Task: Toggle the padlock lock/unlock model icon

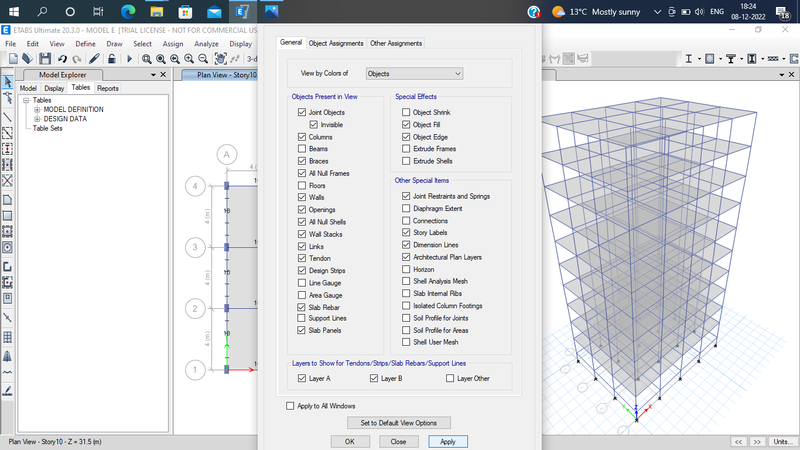Action: coord(112,59)
